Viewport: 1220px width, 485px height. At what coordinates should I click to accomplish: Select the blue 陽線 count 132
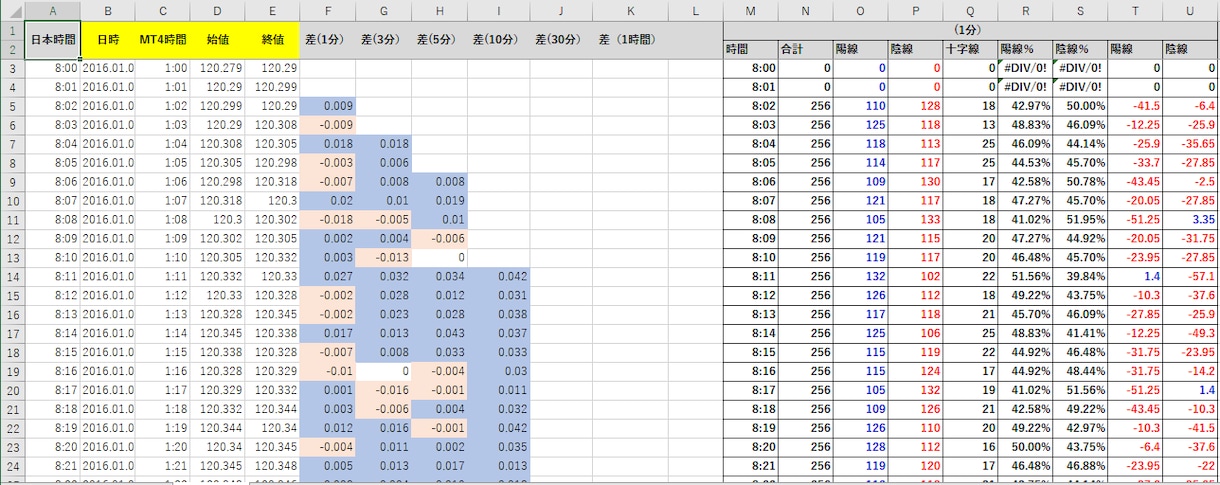(x=860, y=276)
